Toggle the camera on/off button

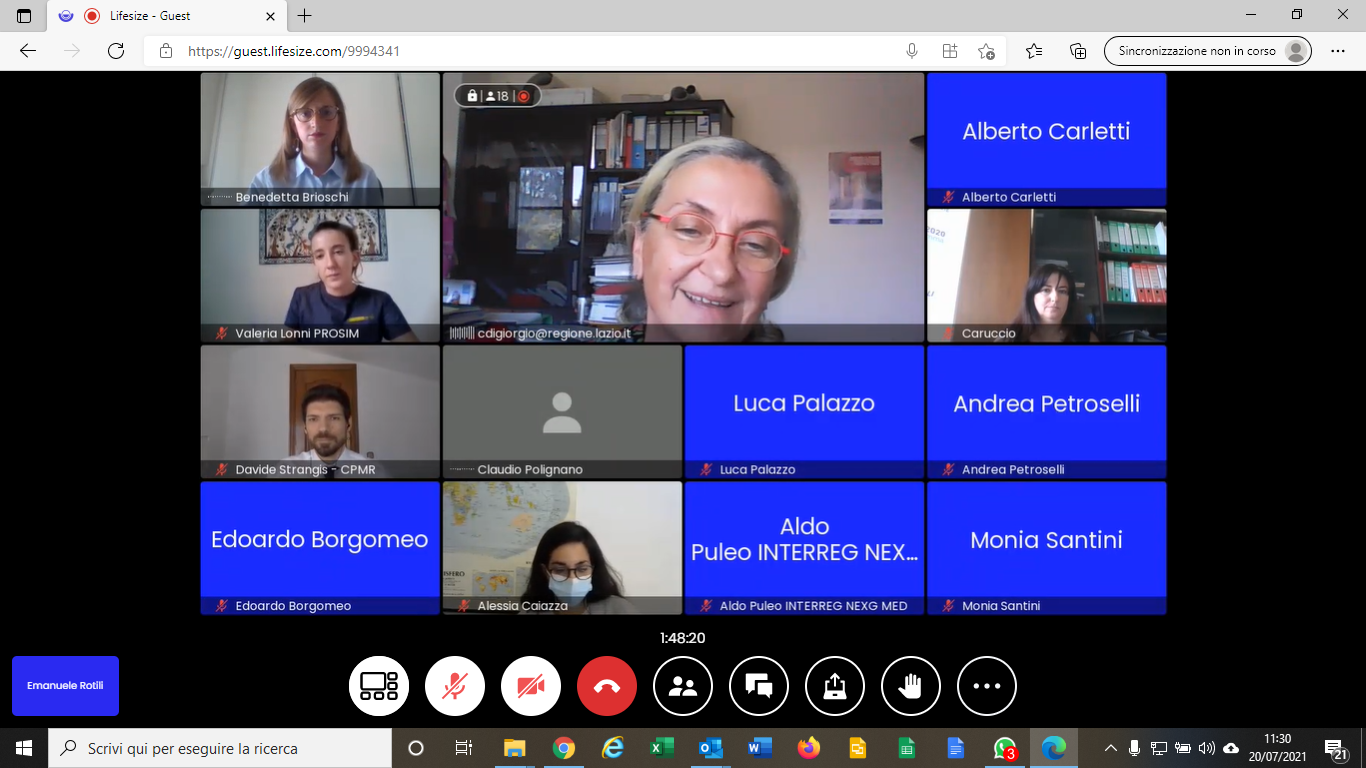(x=531, y=686)
